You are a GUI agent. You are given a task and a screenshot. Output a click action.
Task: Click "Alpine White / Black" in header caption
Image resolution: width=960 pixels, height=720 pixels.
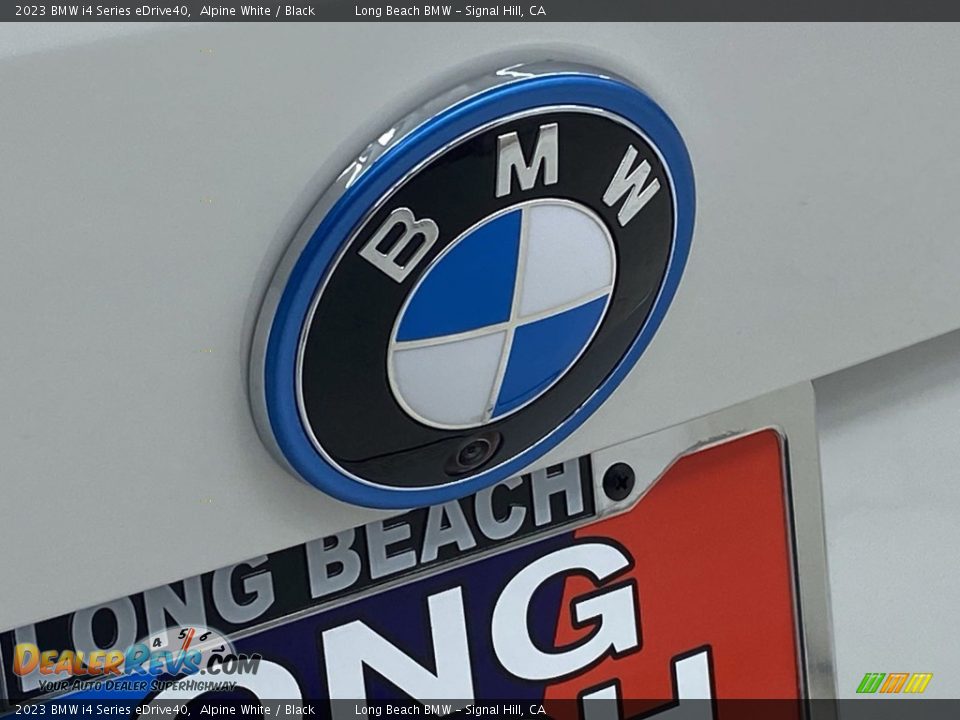click(x=257, y=10)
